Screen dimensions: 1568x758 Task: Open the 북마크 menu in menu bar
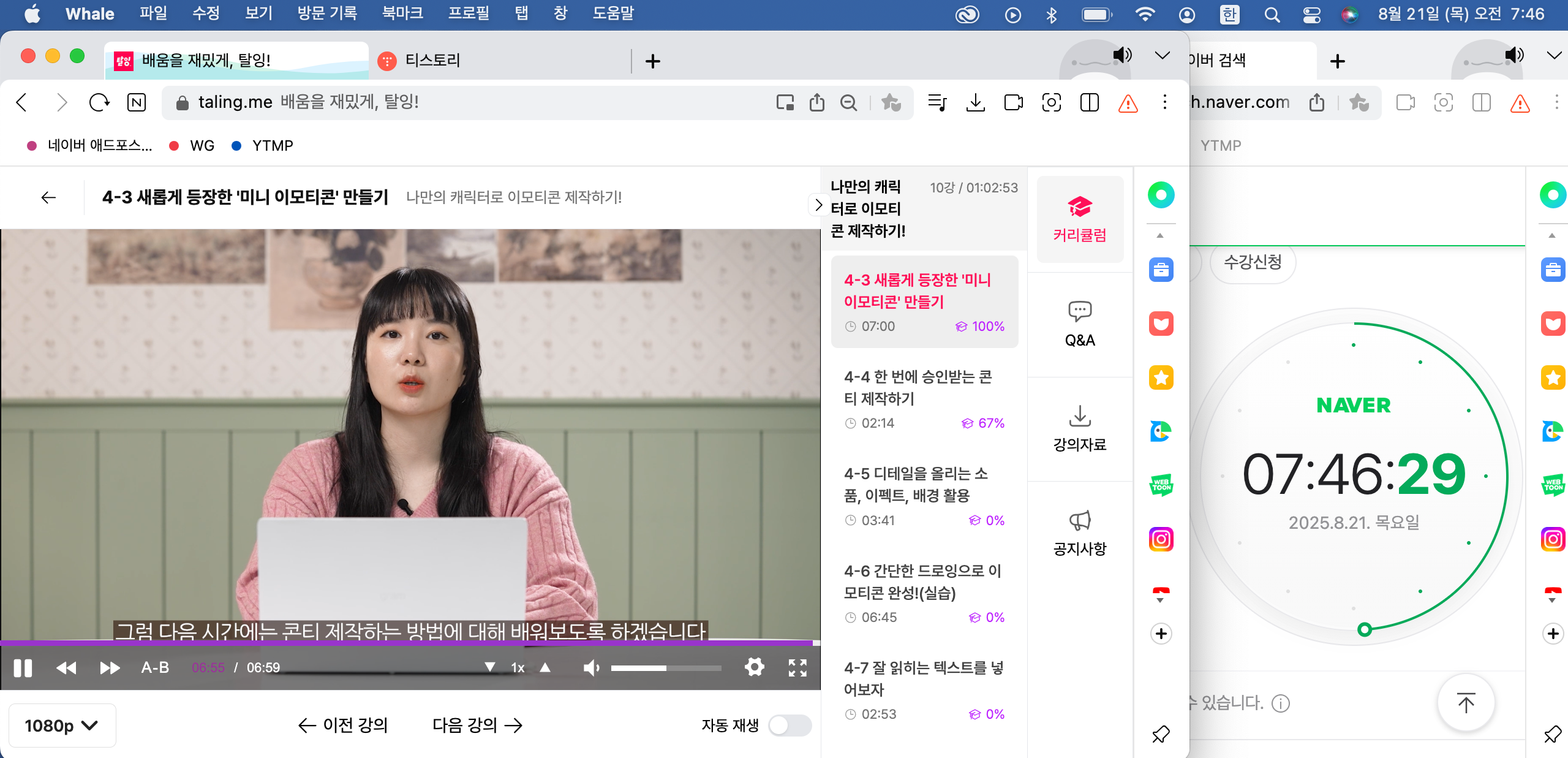(x=402, y=13)
